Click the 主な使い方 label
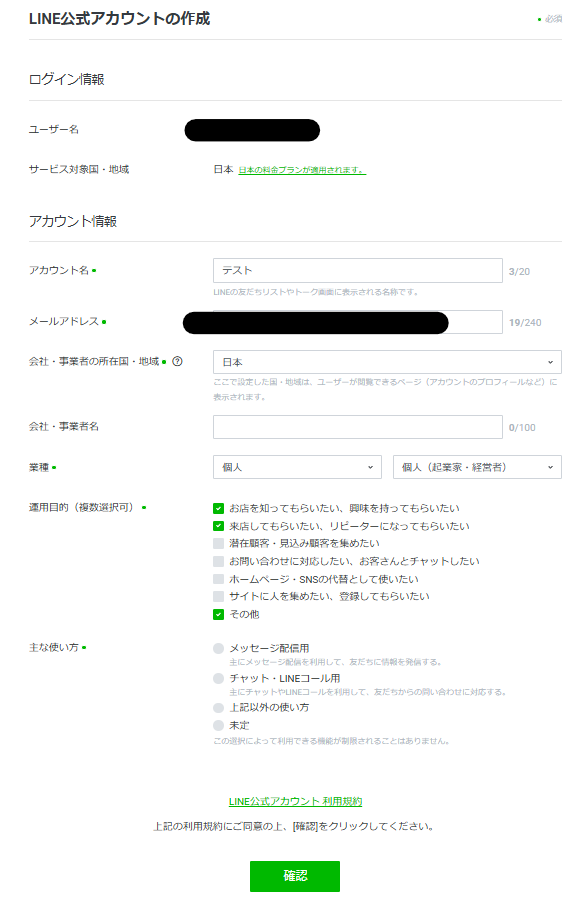 pos(54,648)
